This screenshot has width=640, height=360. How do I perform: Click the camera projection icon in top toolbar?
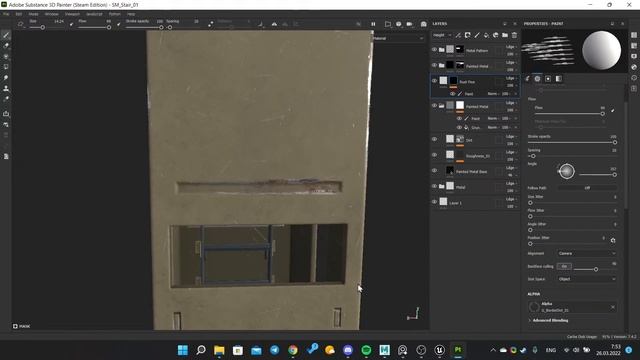pos(398,24)
